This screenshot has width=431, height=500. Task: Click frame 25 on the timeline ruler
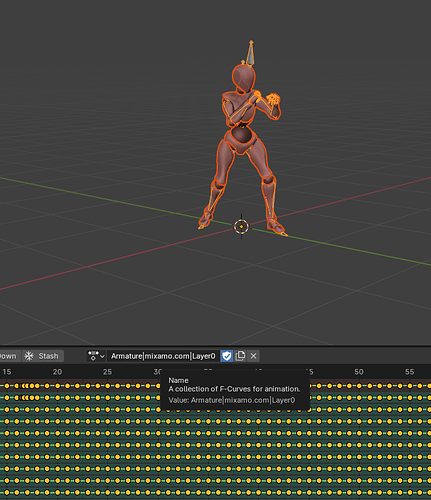(x=107, y=372)
